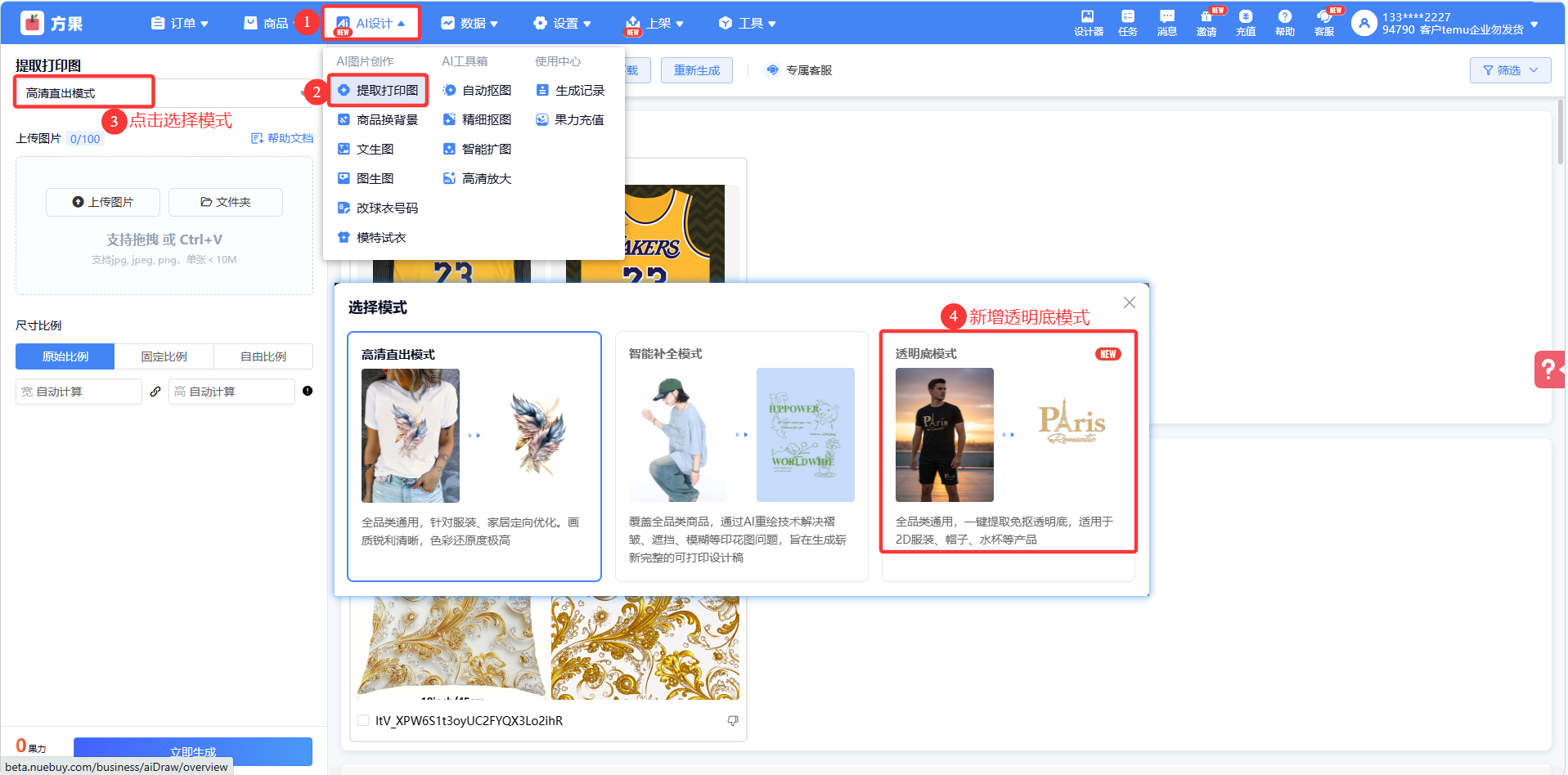1568x775 pixels.
Task: Select 提取打印图 menu entry
Action: coord(378,90)
